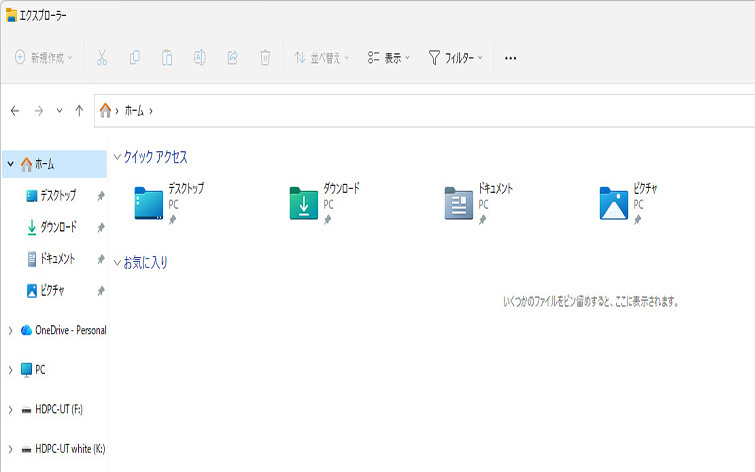This screenshot has height=472, width=755.
Task: Select PC in the navigation pane
Action: tap(39, 369)
